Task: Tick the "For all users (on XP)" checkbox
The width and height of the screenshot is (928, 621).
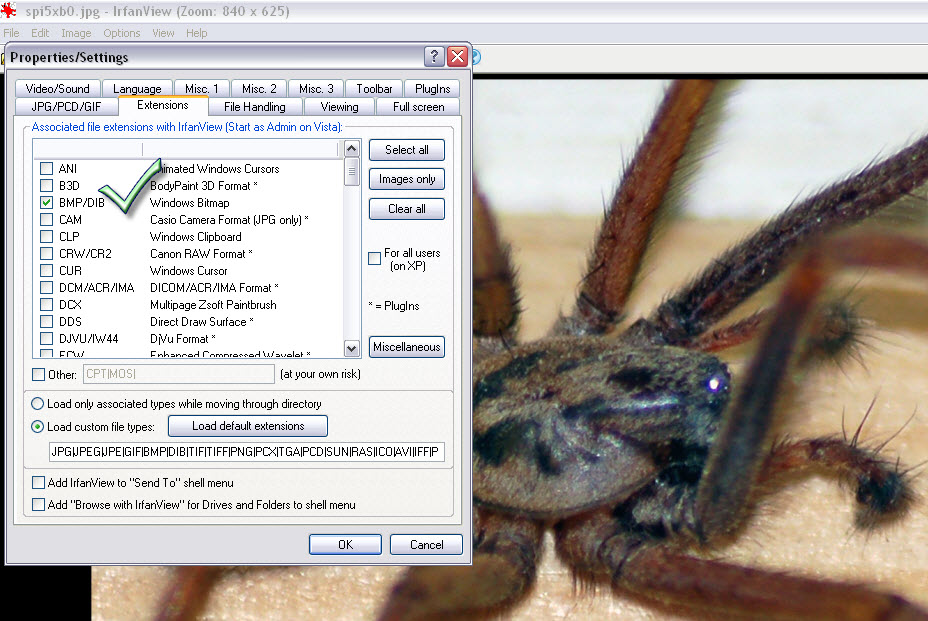Action: [374, 259]
